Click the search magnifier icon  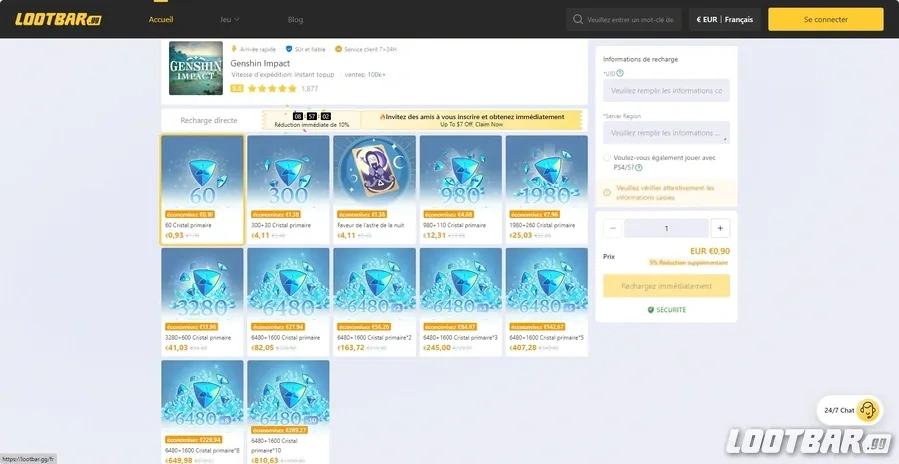[x=577, y=19]
